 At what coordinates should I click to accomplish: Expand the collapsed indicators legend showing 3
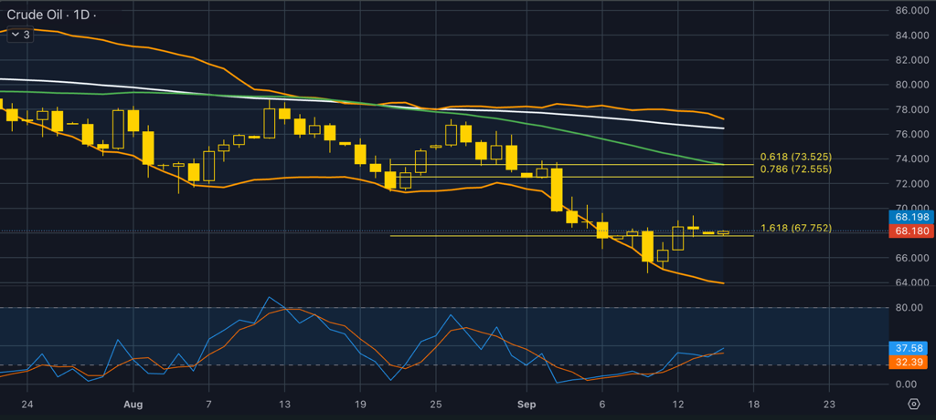(20, 35)
